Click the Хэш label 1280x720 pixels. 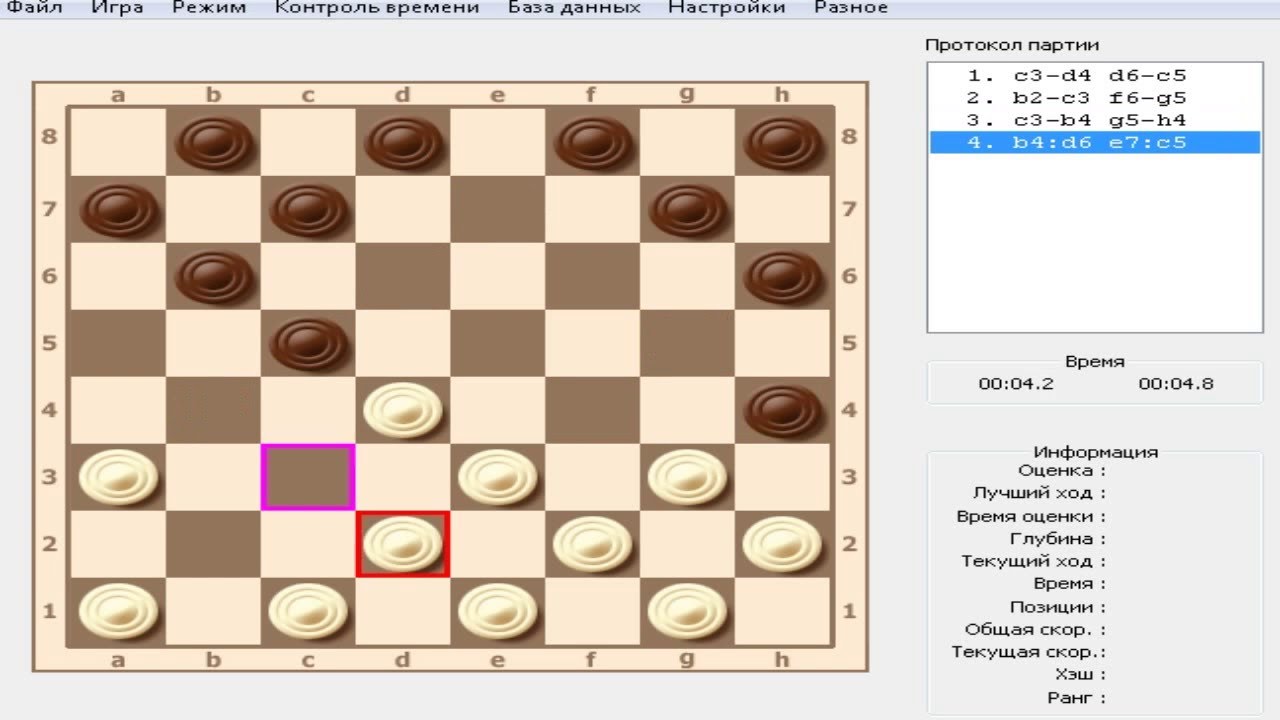pyautogui.click(x=1080, y=675)
